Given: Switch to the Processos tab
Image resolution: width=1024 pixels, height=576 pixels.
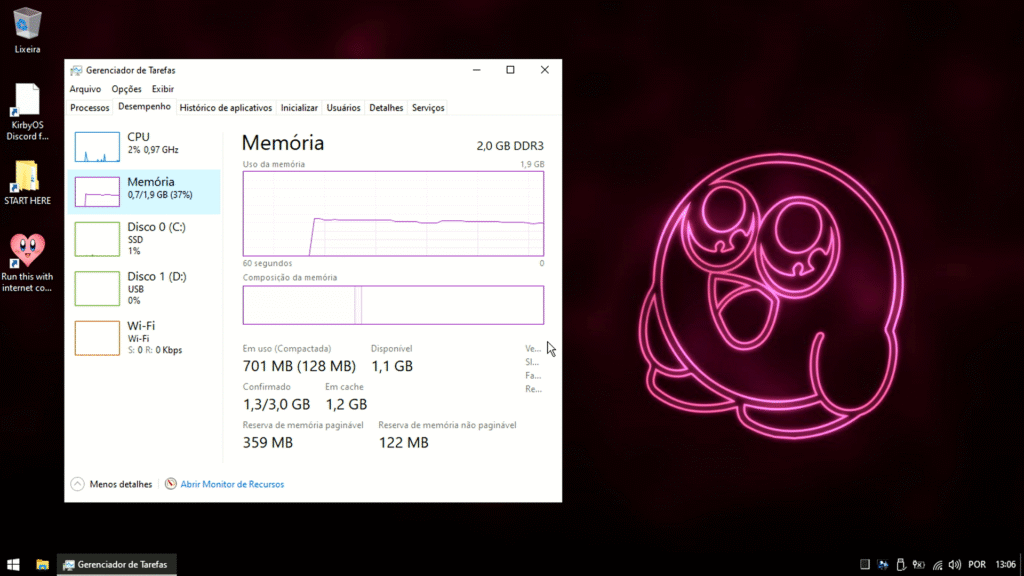Looking at the screenshot, I should click(89, 108).
